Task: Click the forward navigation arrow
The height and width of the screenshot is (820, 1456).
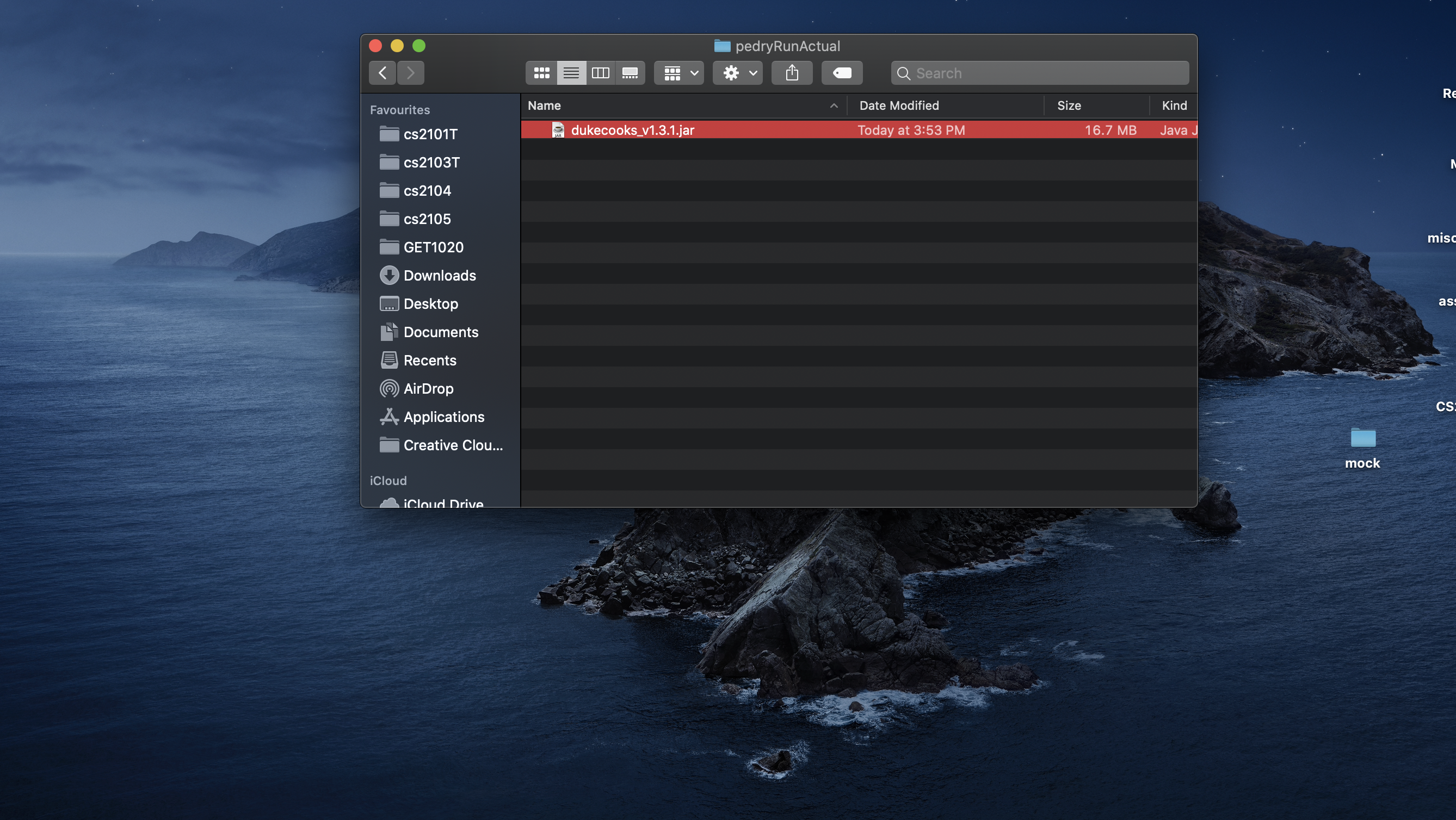Action: coord(411,73)
